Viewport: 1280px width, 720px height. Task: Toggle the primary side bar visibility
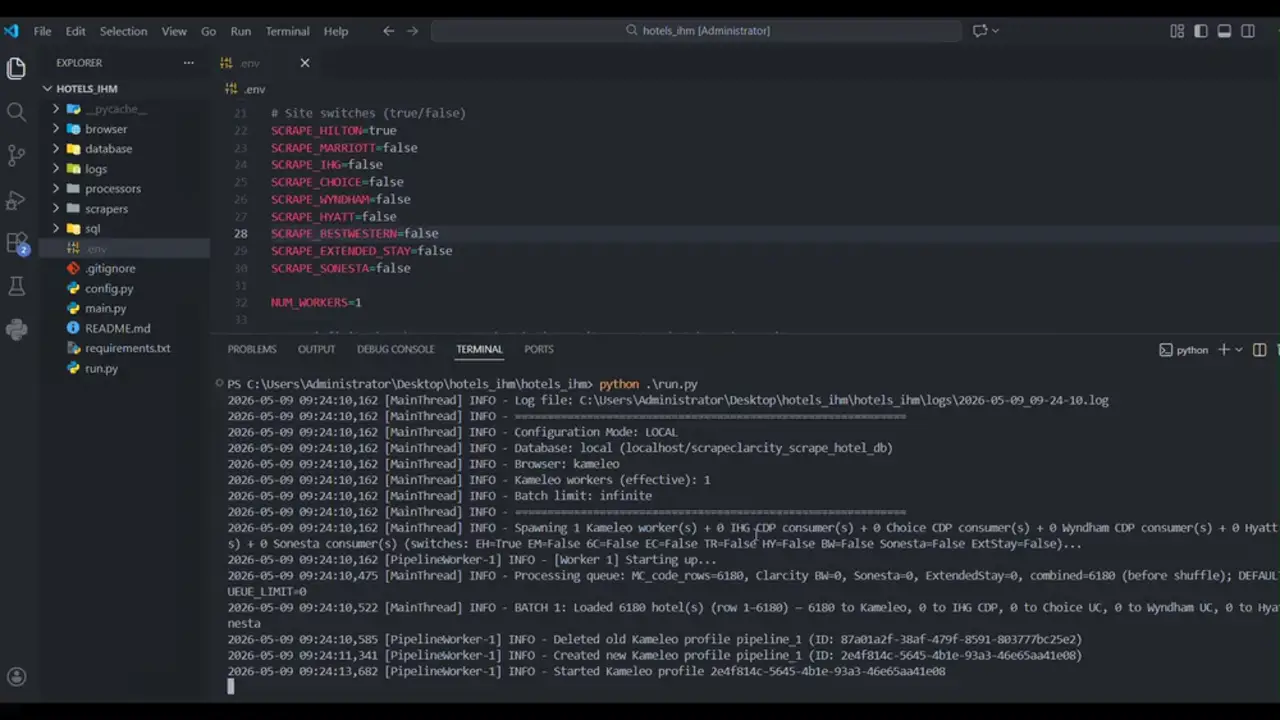1201,31
